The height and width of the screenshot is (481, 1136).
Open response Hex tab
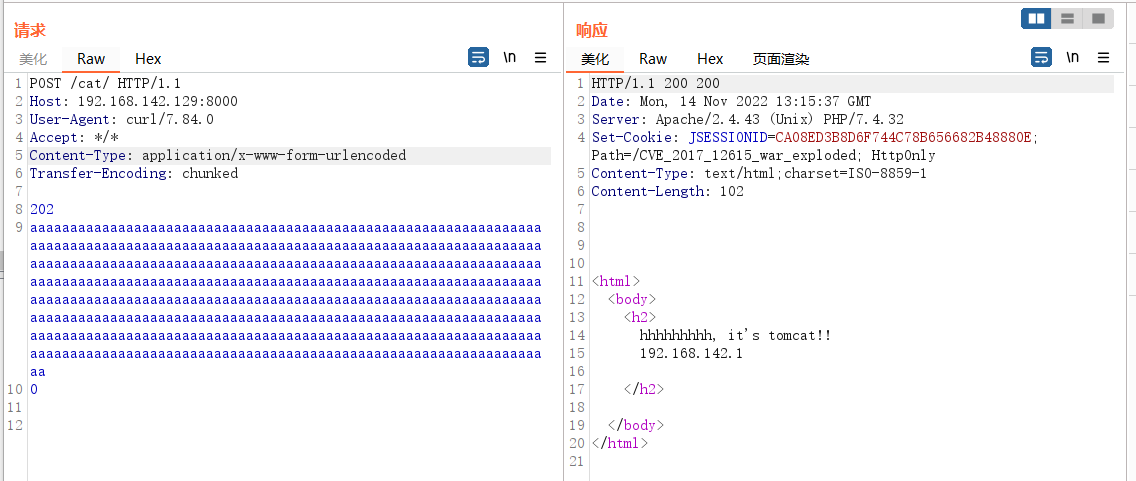(710, 59)
